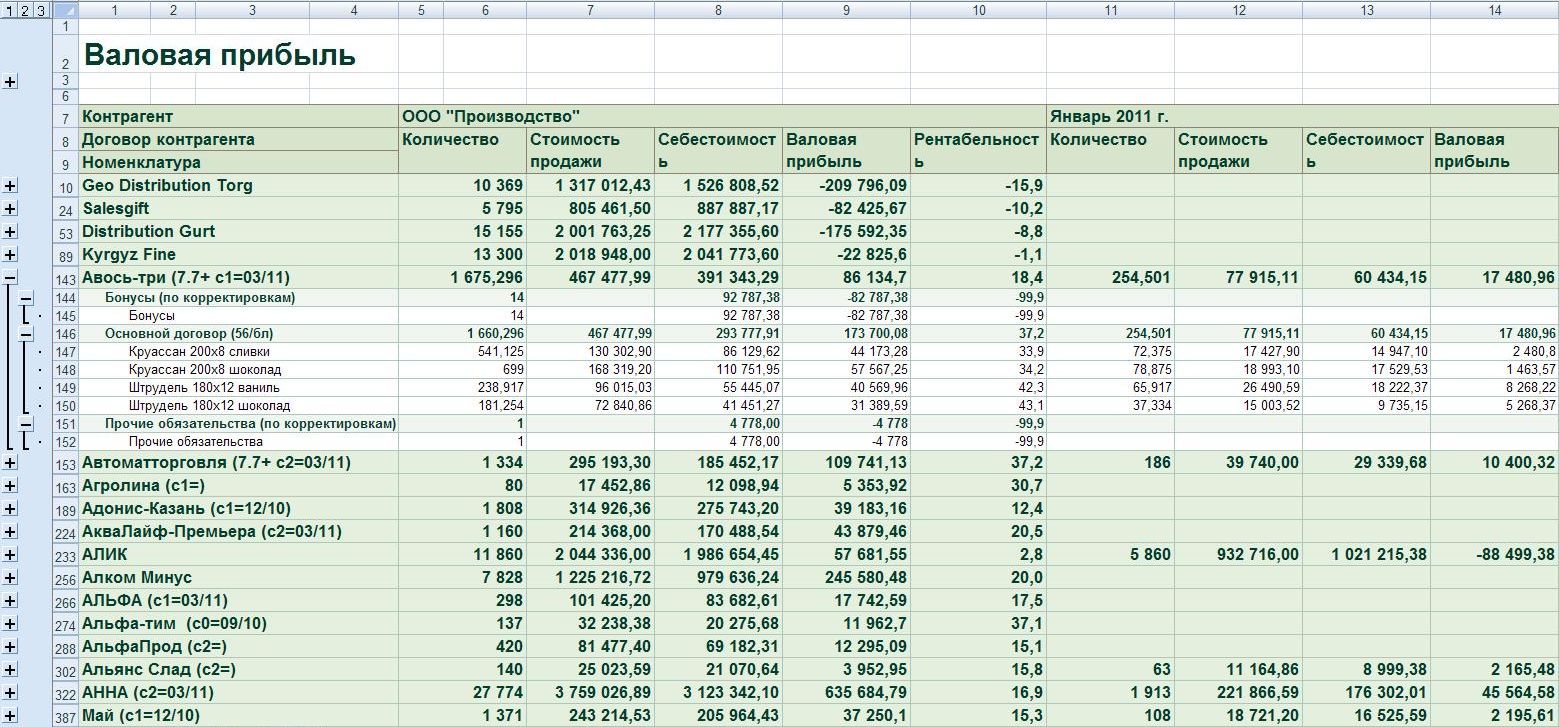The height and width of the screenshot is (727, 1559).
Task: Click outline level 1 button
Action: 9,10
